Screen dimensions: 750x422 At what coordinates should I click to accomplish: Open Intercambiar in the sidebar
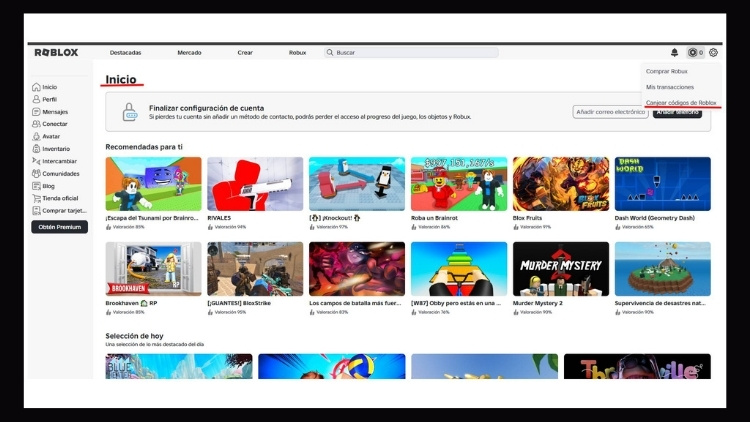click(59, 161)
